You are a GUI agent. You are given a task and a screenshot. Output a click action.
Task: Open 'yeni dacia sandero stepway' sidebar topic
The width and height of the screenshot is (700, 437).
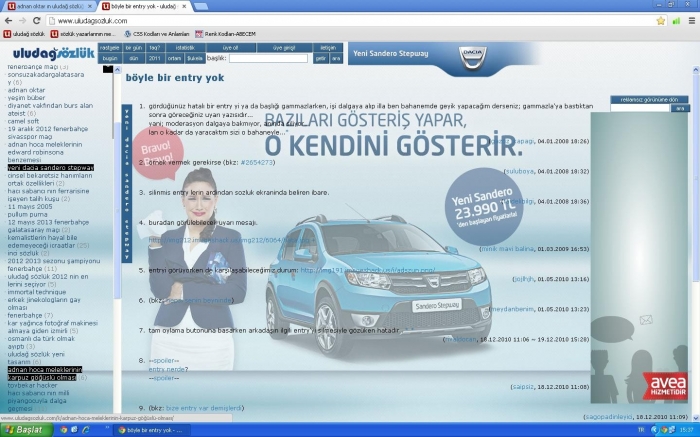pos(51,168)
